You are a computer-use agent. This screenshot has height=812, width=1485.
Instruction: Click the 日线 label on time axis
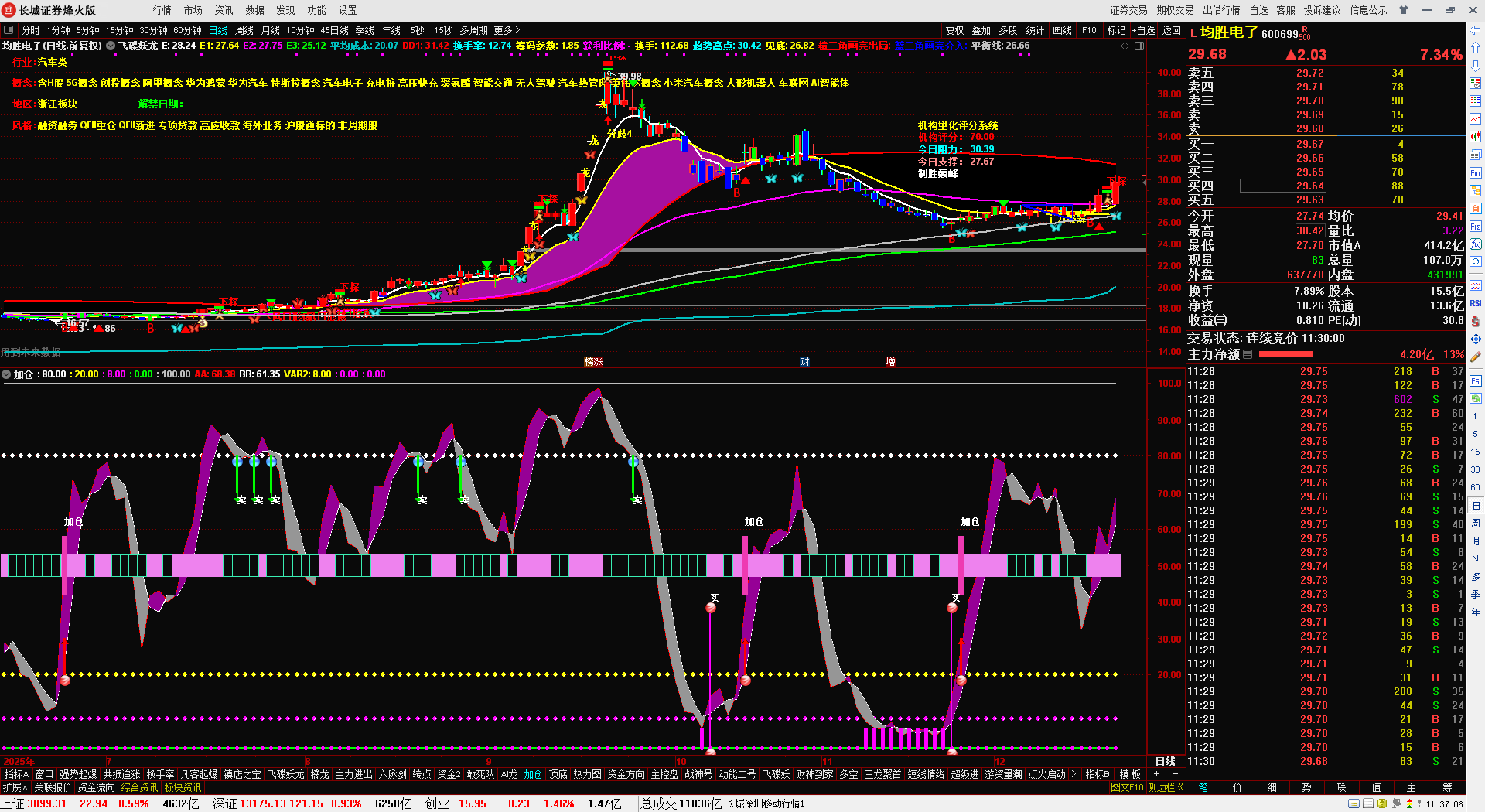[1166, 761]
